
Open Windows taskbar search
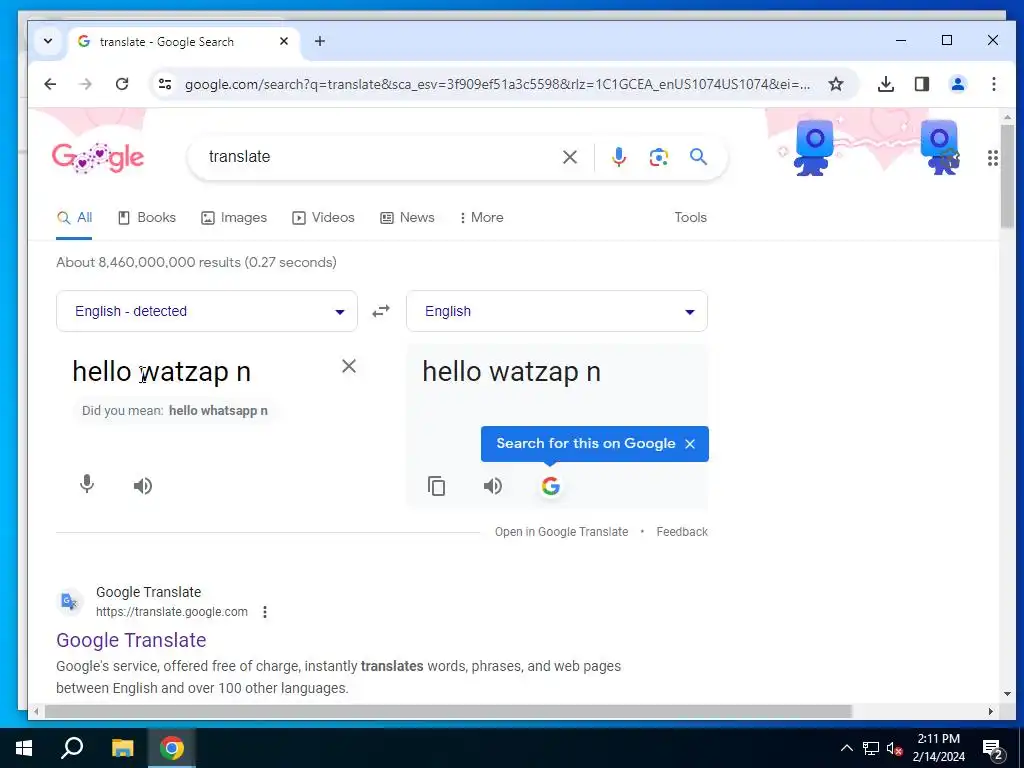pos(72,748)
